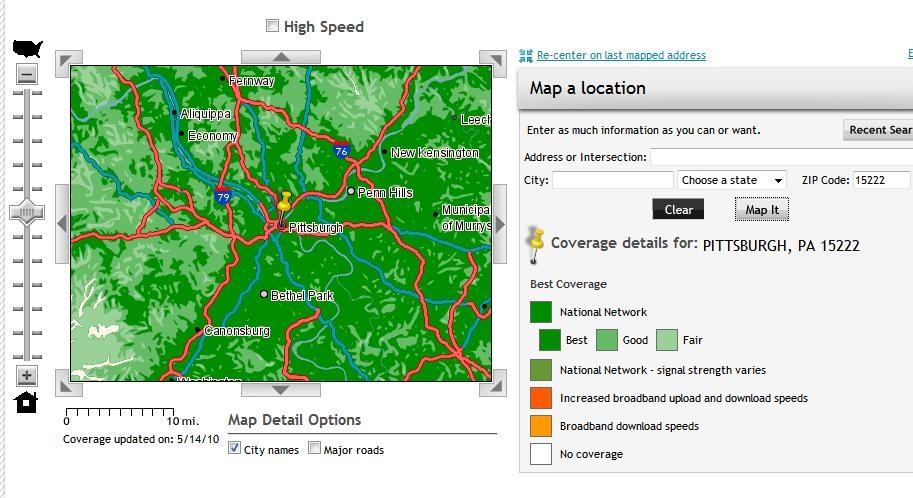Click the Address or Intersection field

coord(781,157)
